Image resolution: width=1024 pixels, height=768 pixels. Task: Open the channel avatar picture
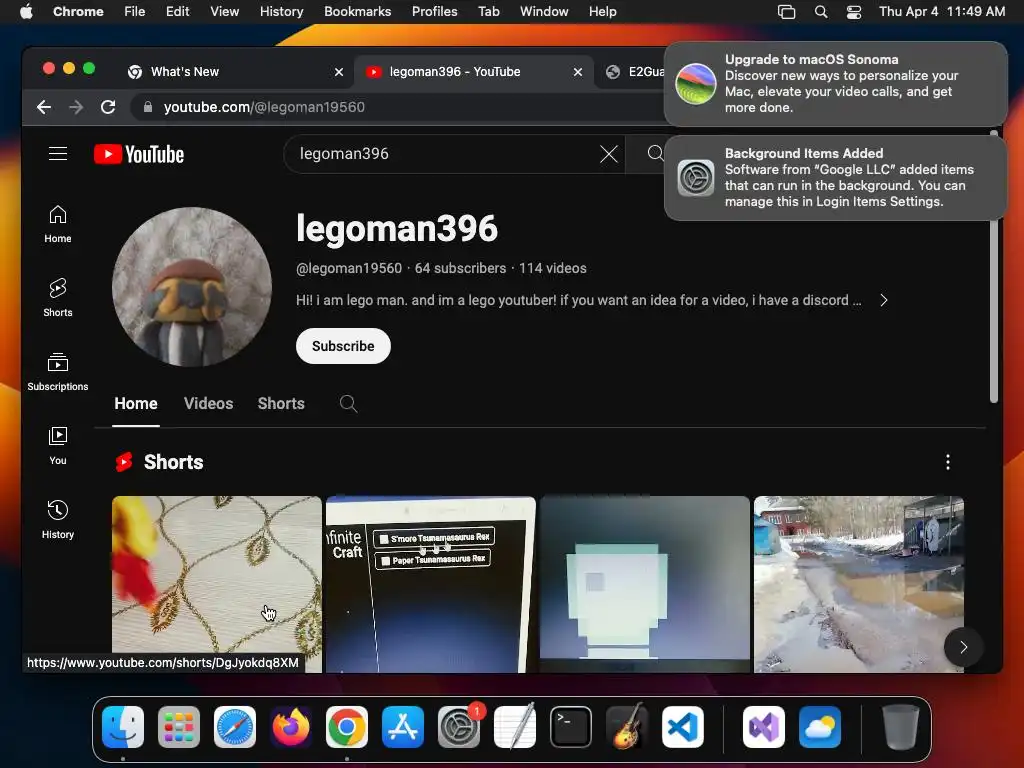192,287
